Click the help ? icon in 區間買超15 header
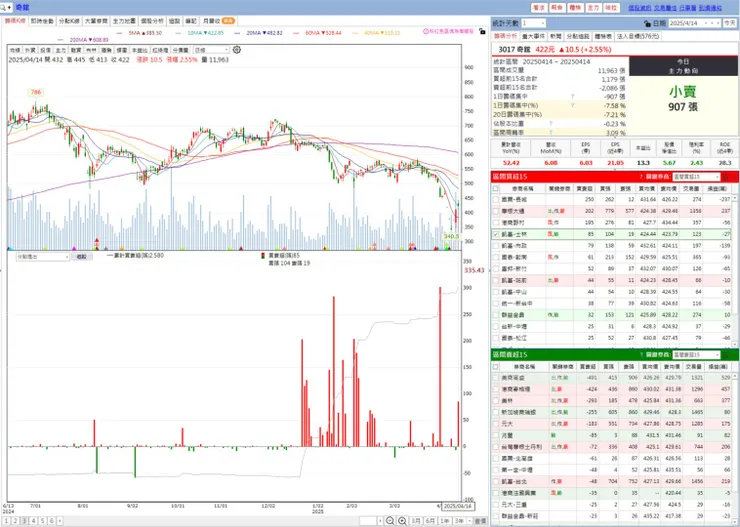Viewport: 740px width, 527px height. [641, 177]
